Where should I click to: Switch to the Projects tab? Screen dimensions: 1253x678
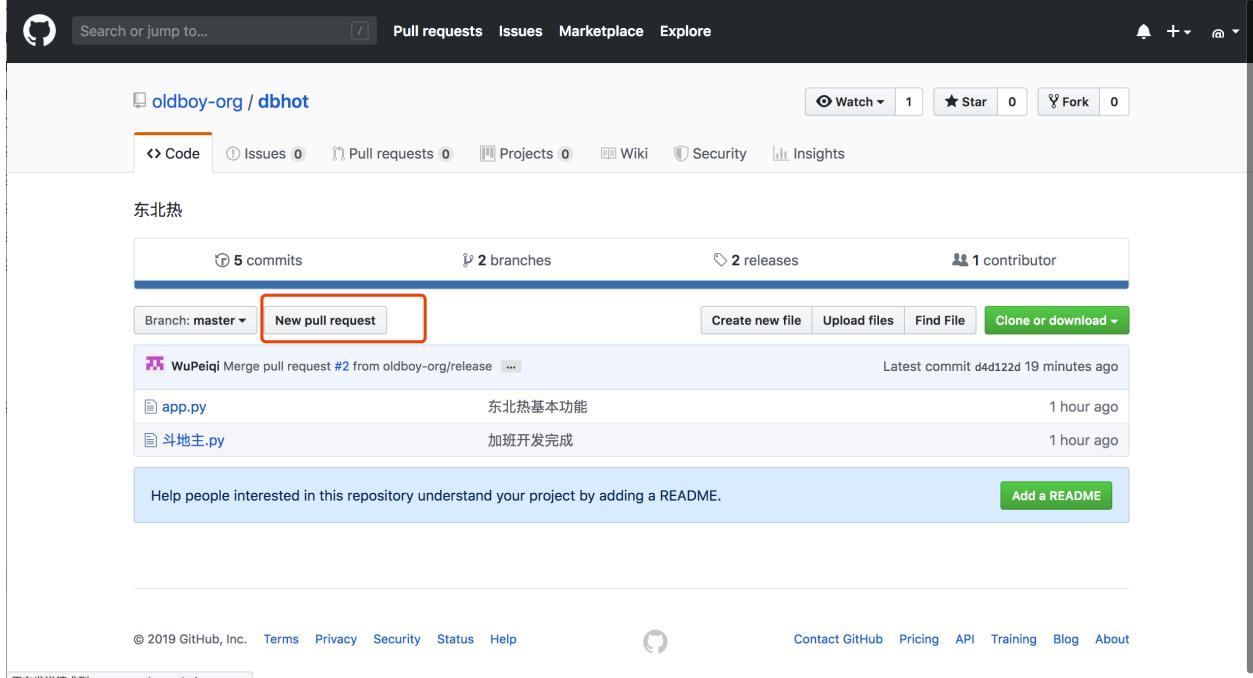(526, 154)
